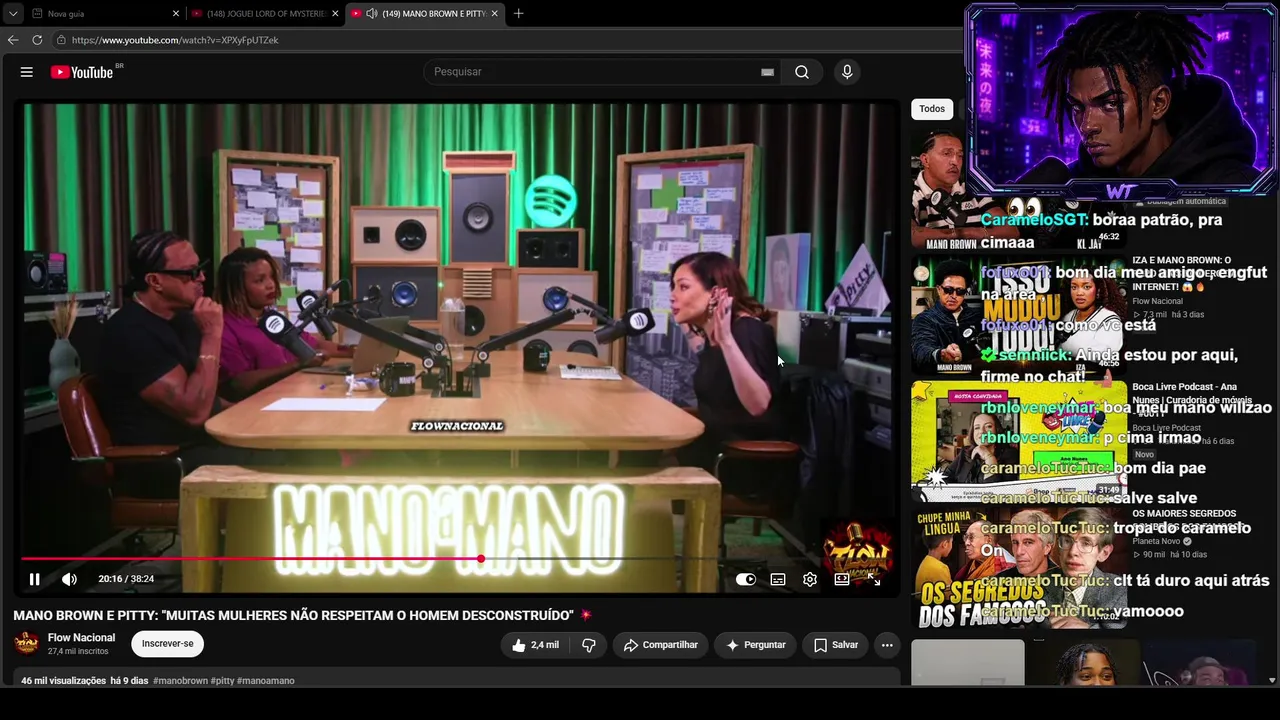
Task: Start voice search with microphone icon
Action: click(x=847, y=72)
